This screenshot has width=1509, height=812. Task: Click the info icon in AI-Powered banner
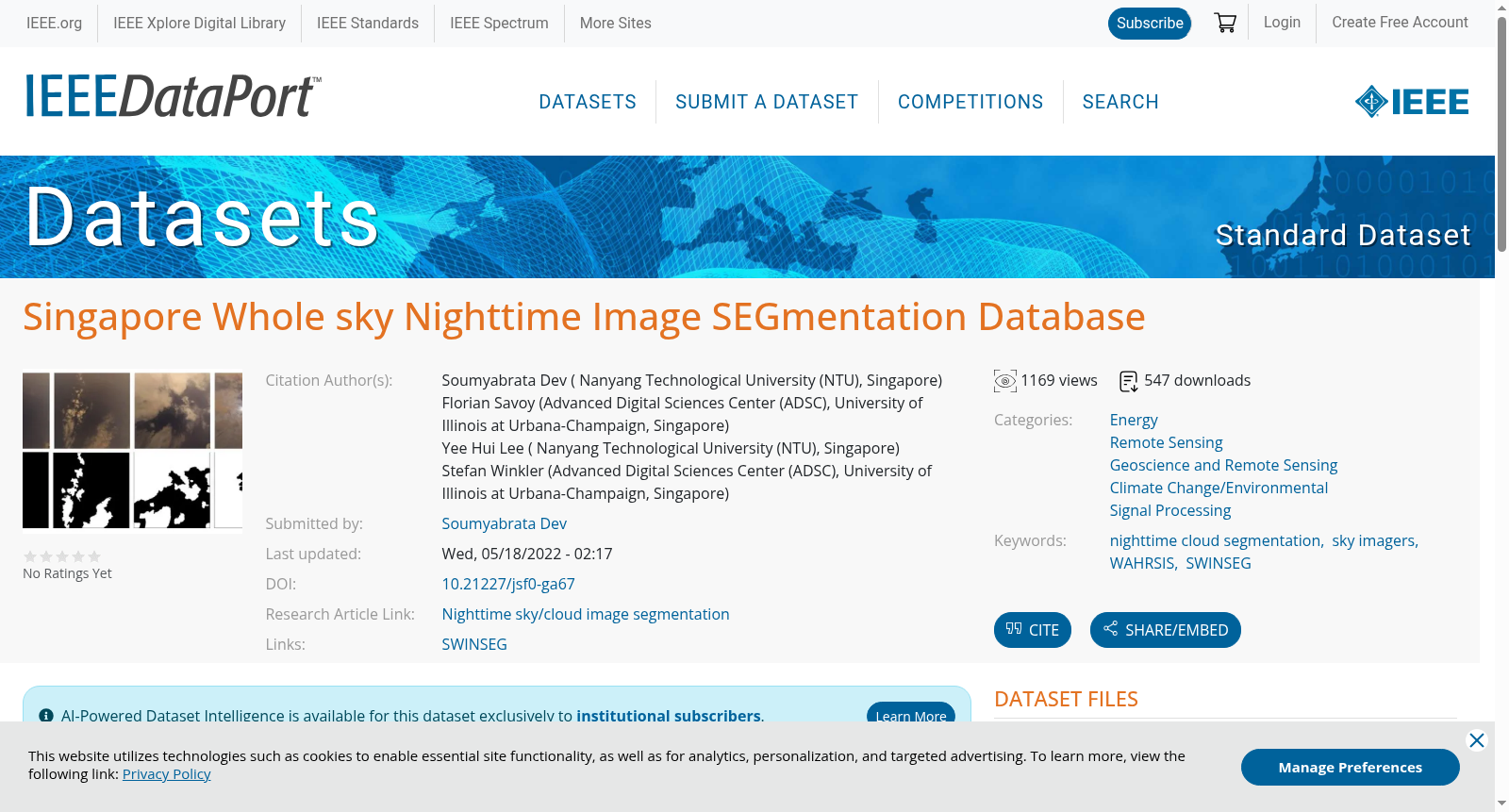point(46,716)
